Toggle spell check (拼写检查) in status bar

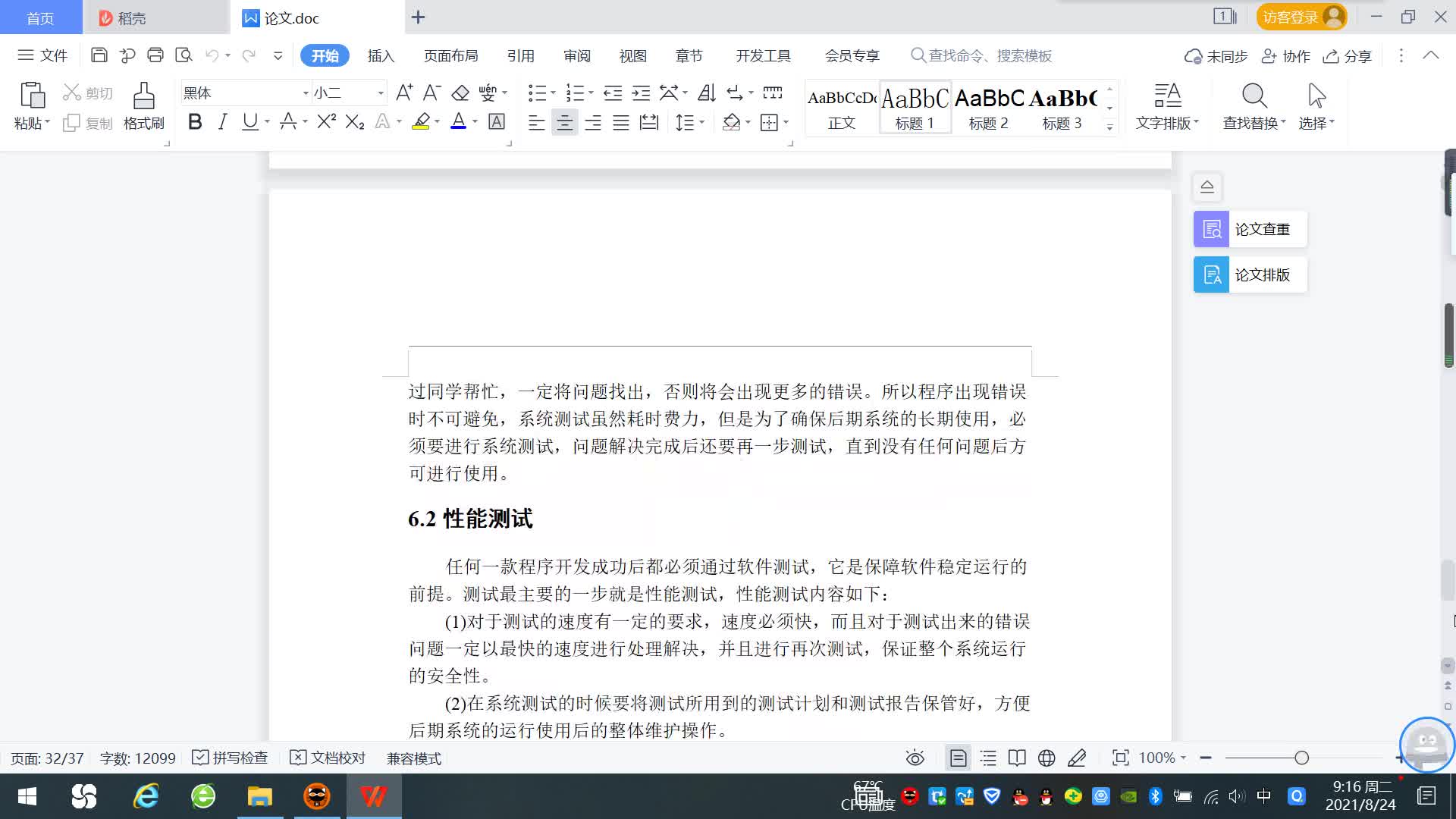[230, 758]
